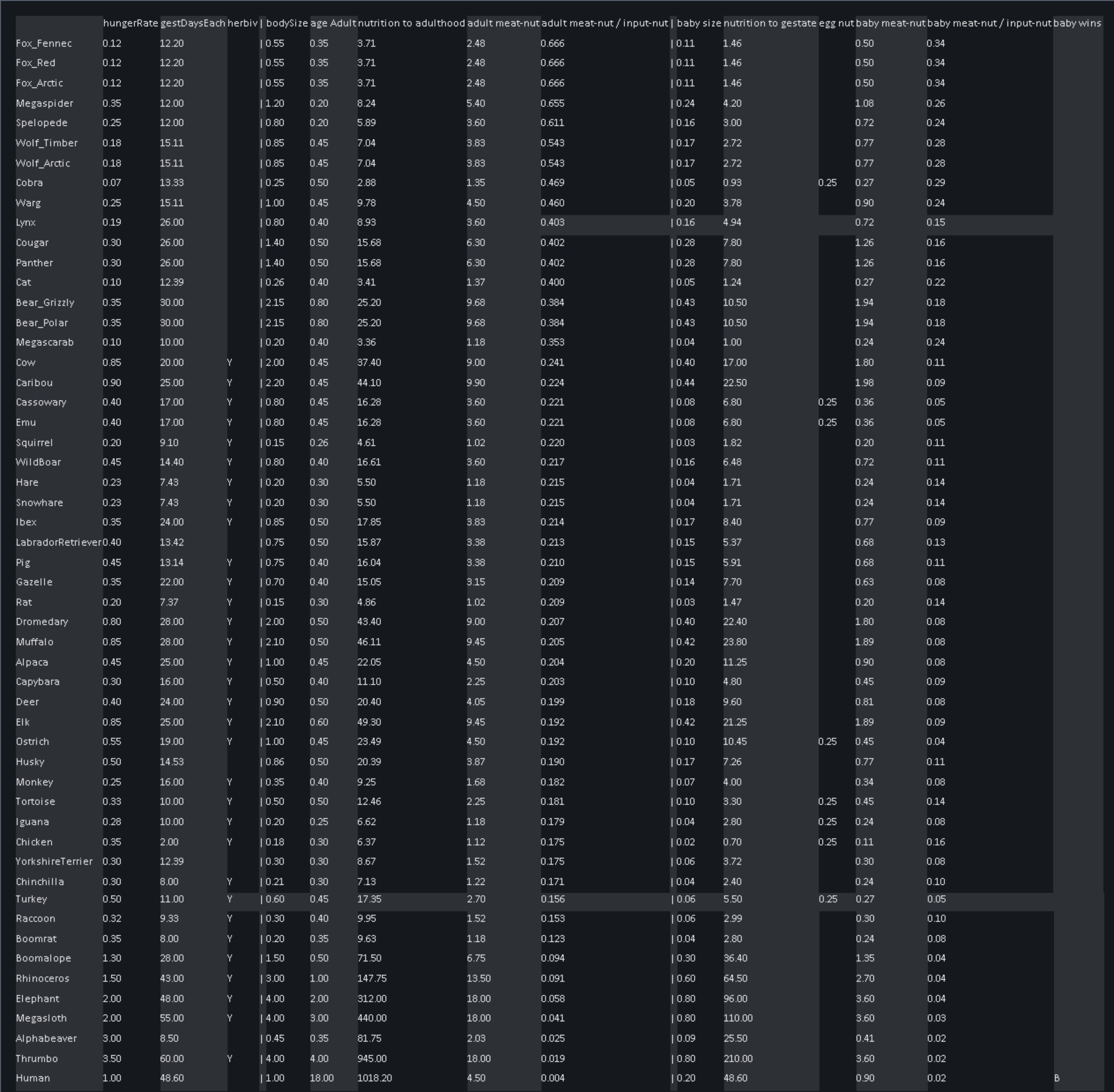Select the YorkshireTerrier row label

pyautogui.click(x=54, y=861)
